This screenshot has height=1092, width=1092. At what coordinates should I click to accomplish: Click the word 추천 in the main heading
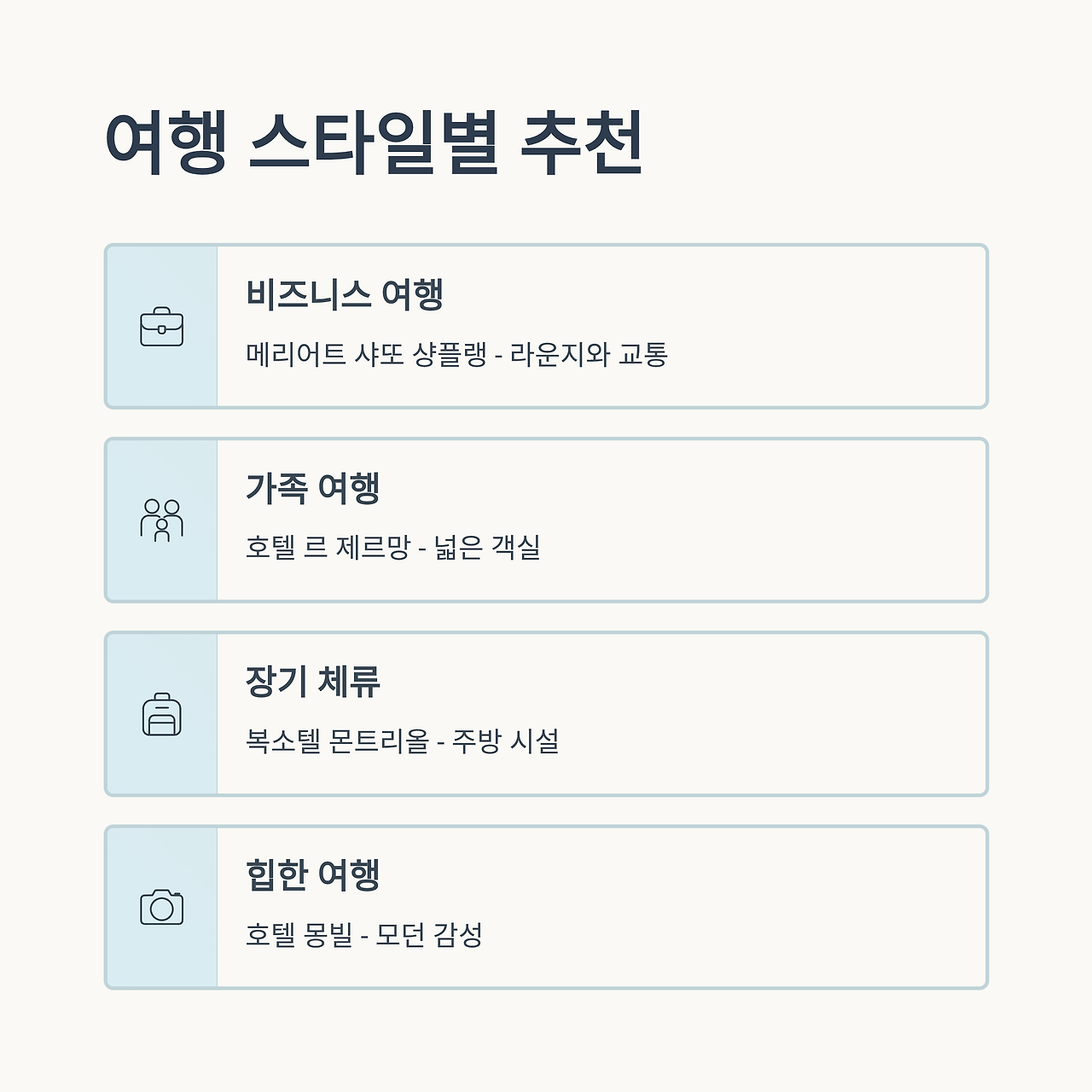coord(582,143)
